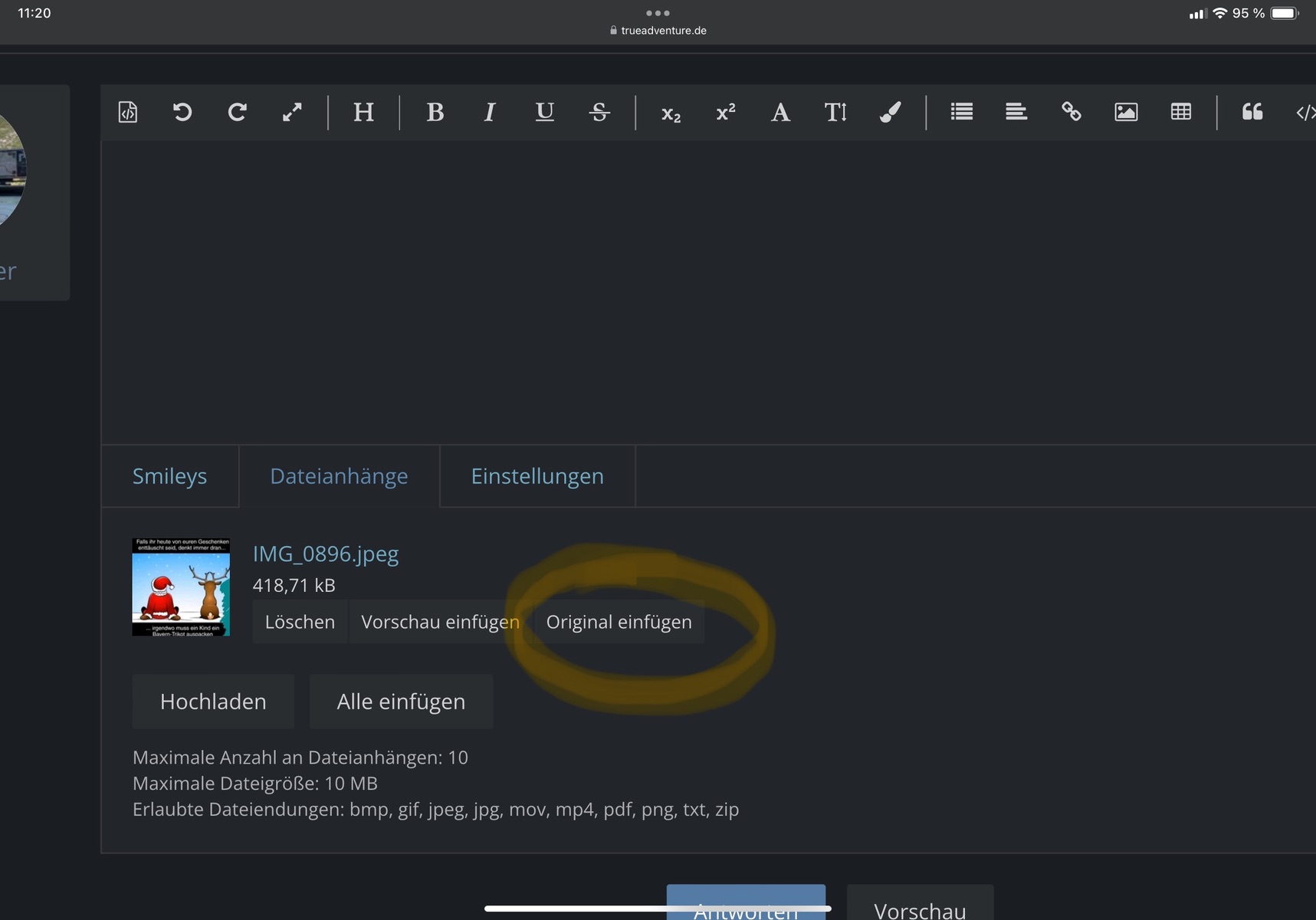Toggle italic formatting

490,113
